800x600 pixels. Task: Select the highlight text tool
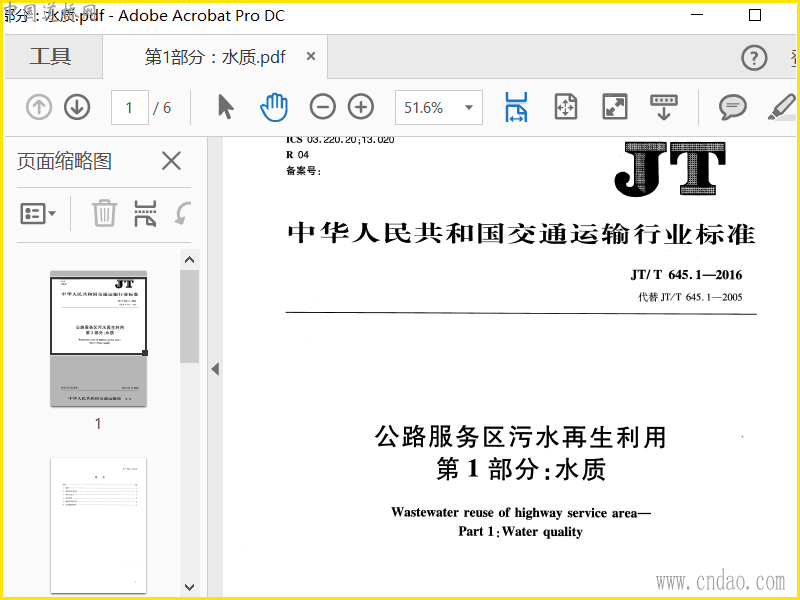[x=782, y=107]
